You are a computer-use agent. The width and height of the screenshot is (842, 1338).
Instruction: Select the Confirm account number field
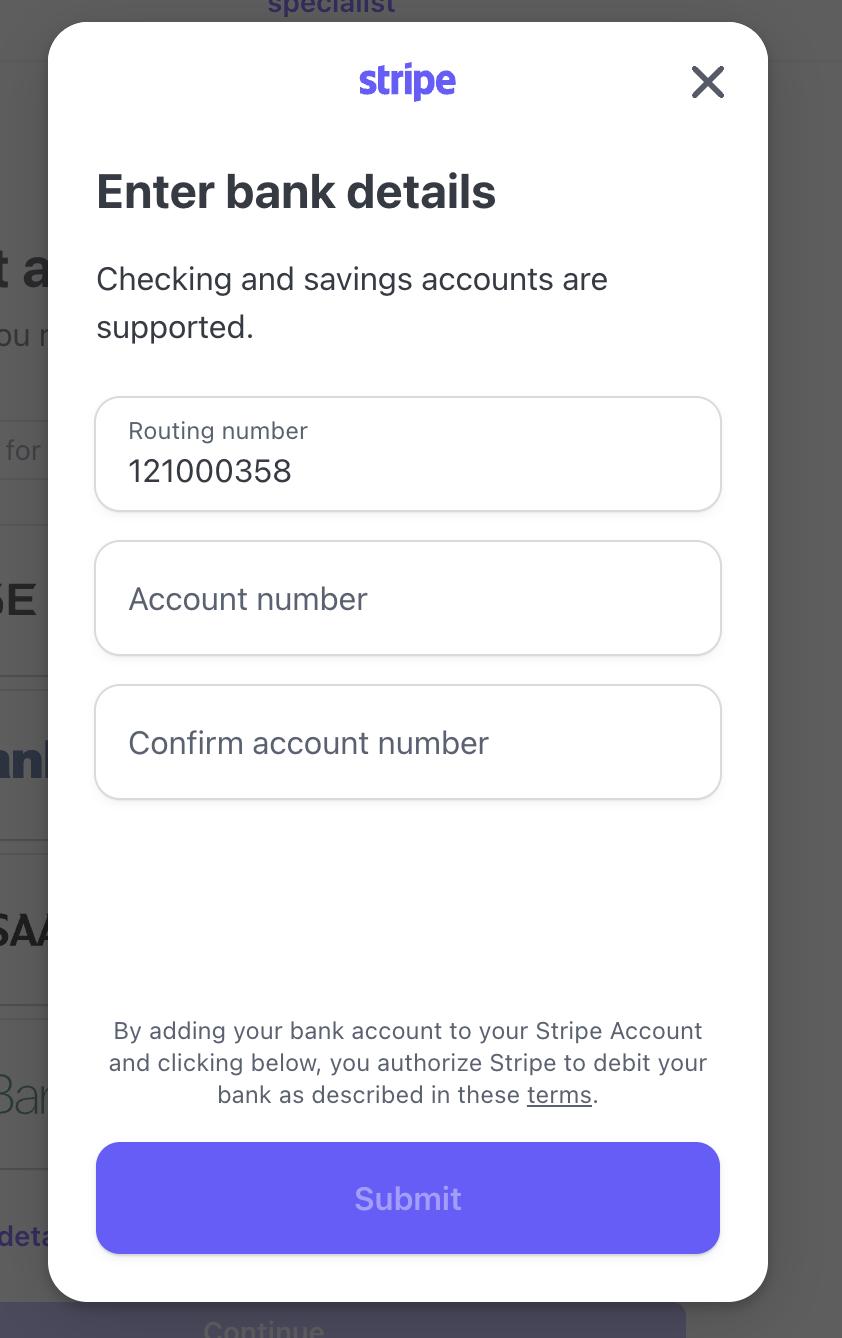pos(407,742)
